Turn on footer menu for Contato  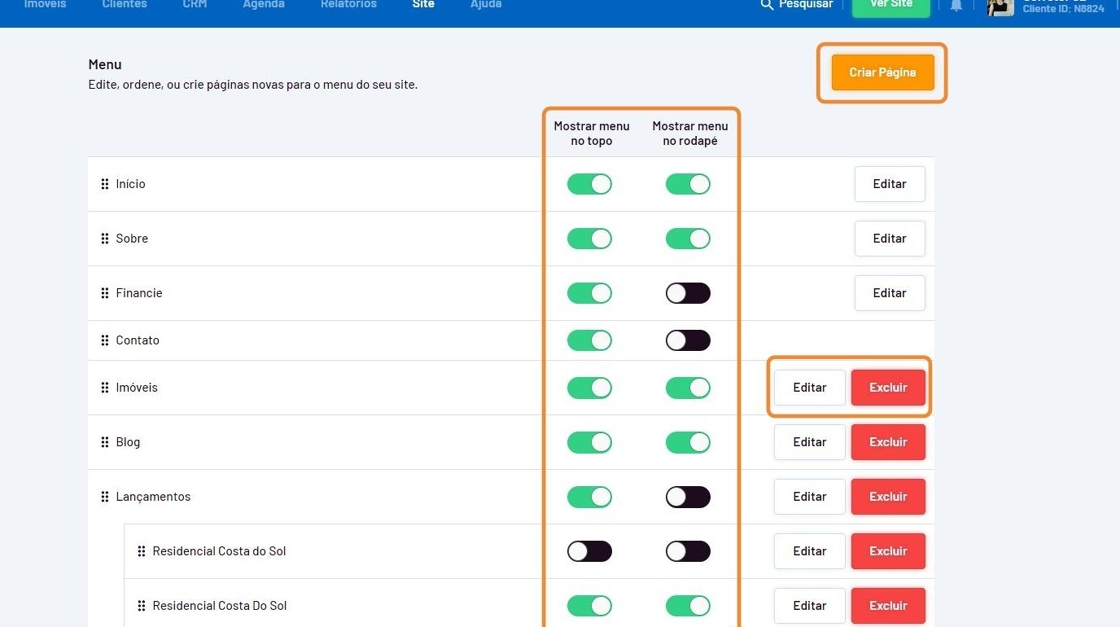[x=688, y=341]
